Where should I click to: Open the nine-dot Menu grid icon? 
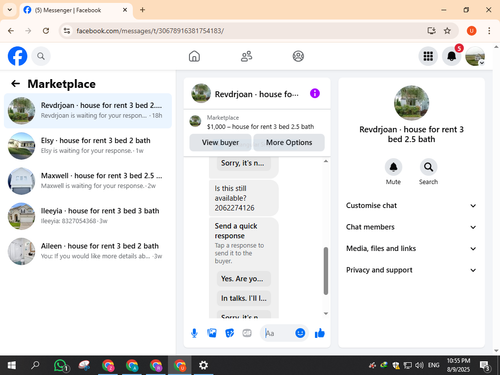(x=428, y=56)
